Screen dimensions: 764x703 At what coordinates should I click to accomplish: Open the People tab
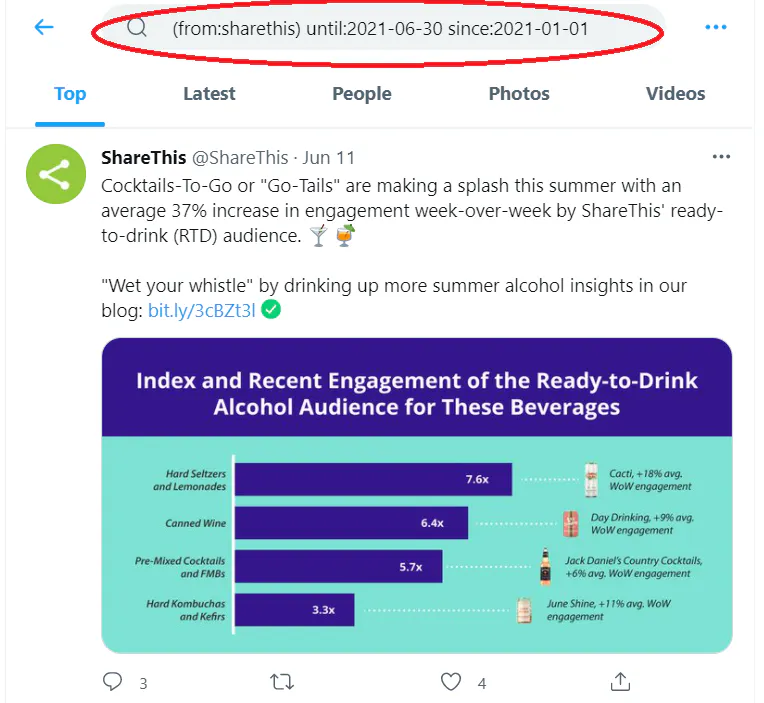coord(361,94)
